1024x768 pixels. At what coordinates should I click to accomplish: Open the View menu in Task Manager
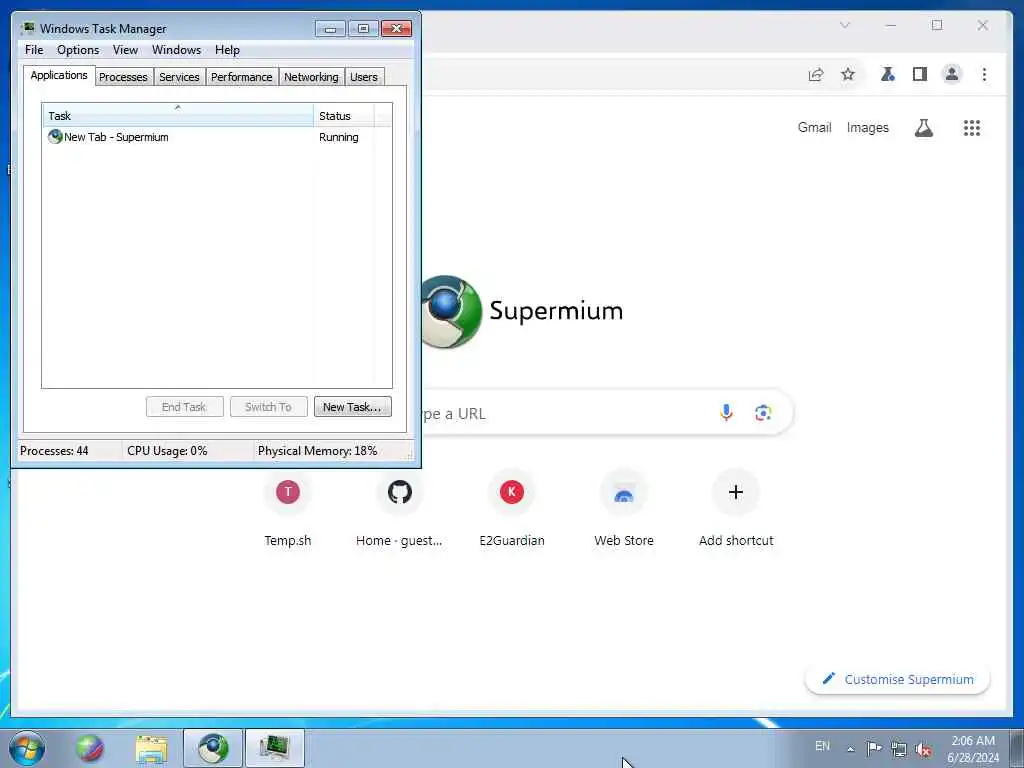pos(125,50)
